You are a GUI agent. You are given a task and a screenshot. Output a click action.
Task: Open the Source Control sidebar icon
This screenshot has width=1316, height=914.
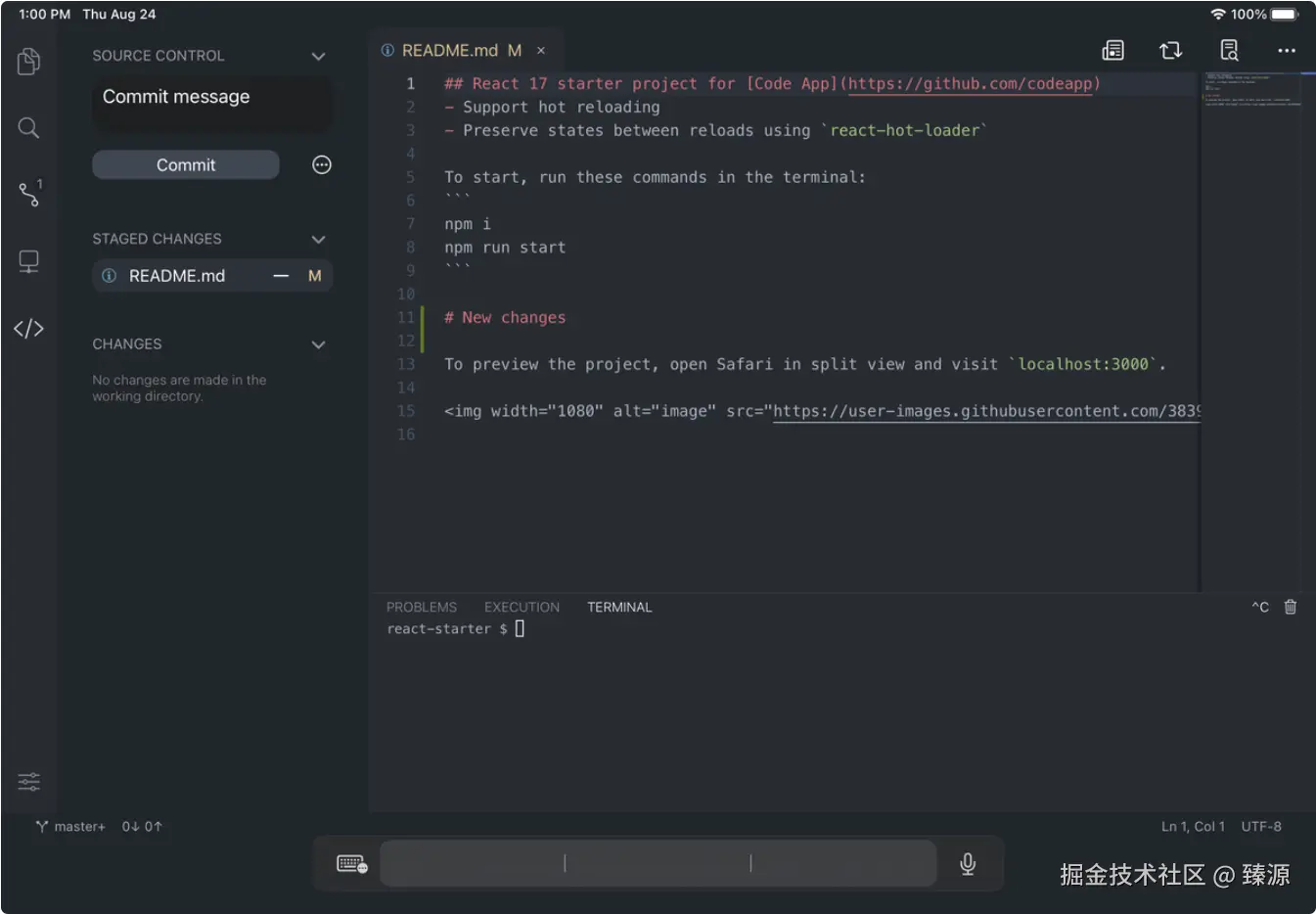click(x=29, y=193)
